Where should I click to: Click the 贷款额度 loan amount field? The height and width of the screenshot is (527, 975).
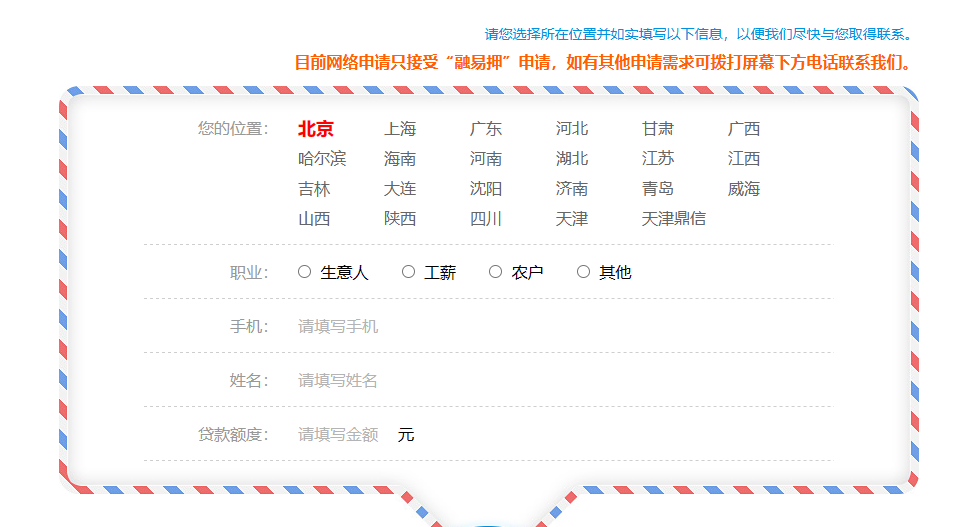[x=338, y=435]
